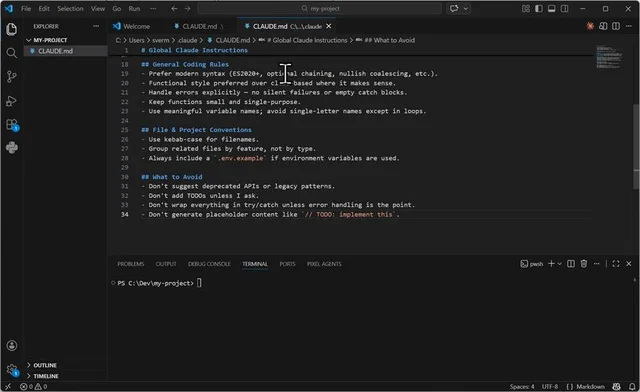Open the Manage gear icon
The height and width of the screenshot is (392, 640).
12,370
